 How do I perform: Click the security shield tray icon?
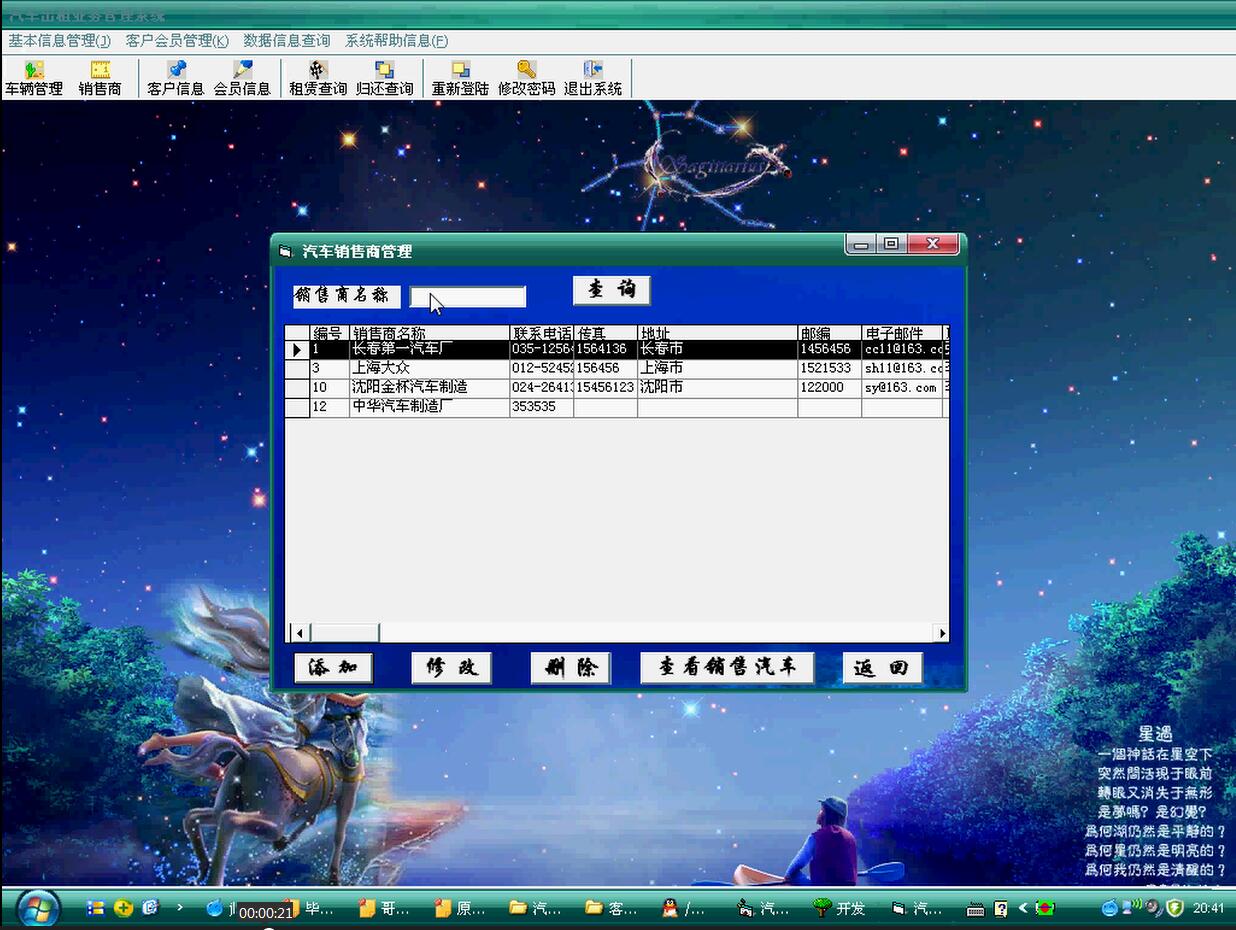tap(1175, 908)
